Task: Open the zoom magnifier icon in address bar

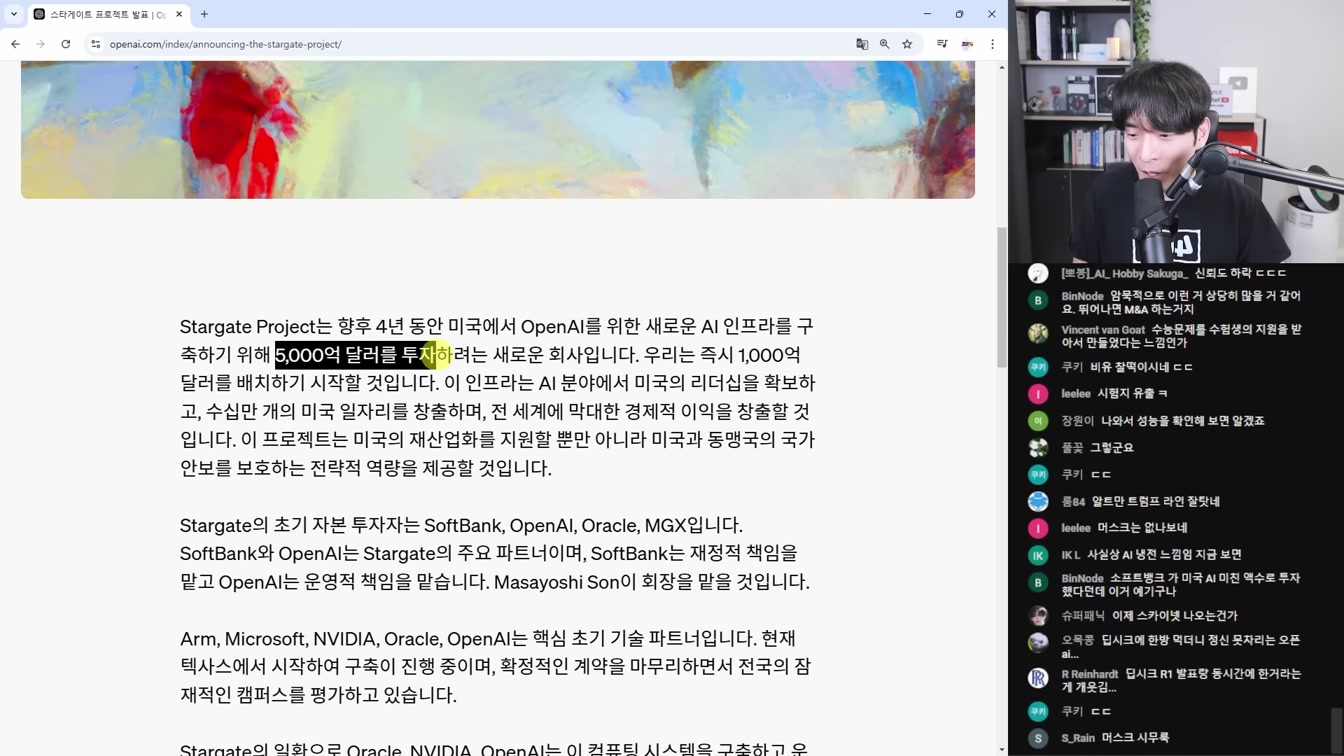Action: coord(885,44)
